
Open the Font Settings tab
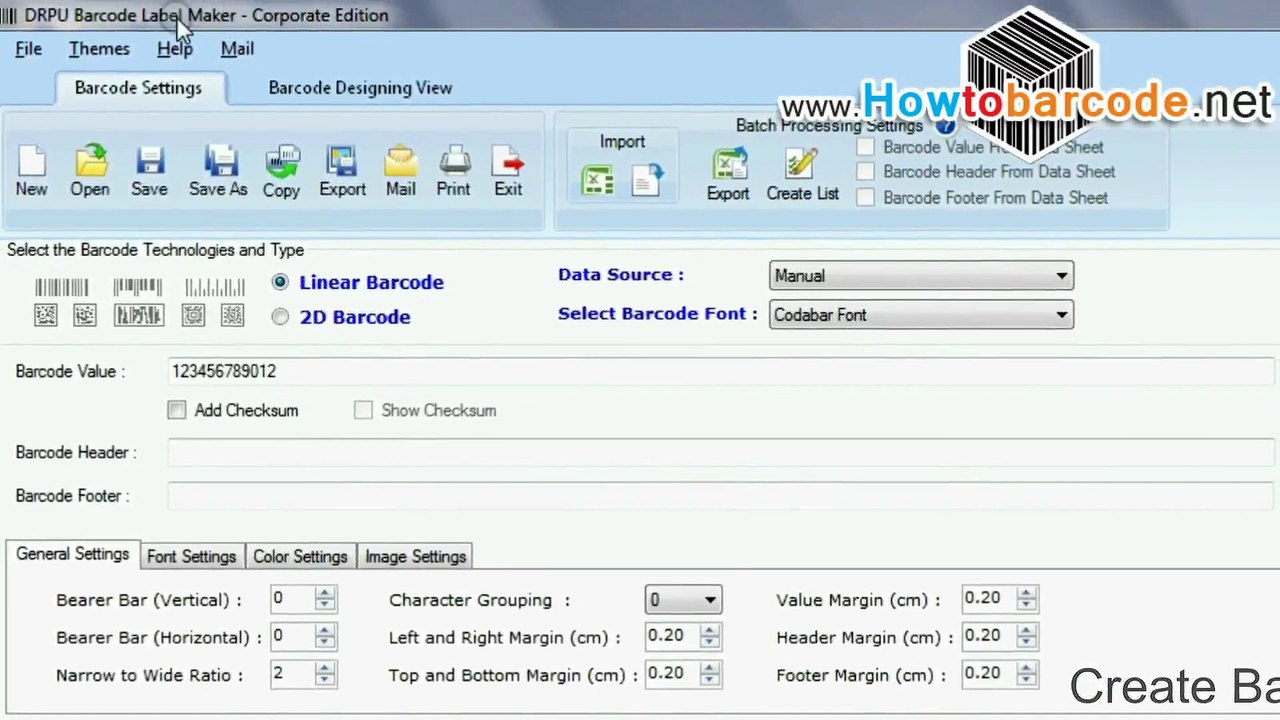[x=191, y=557]
